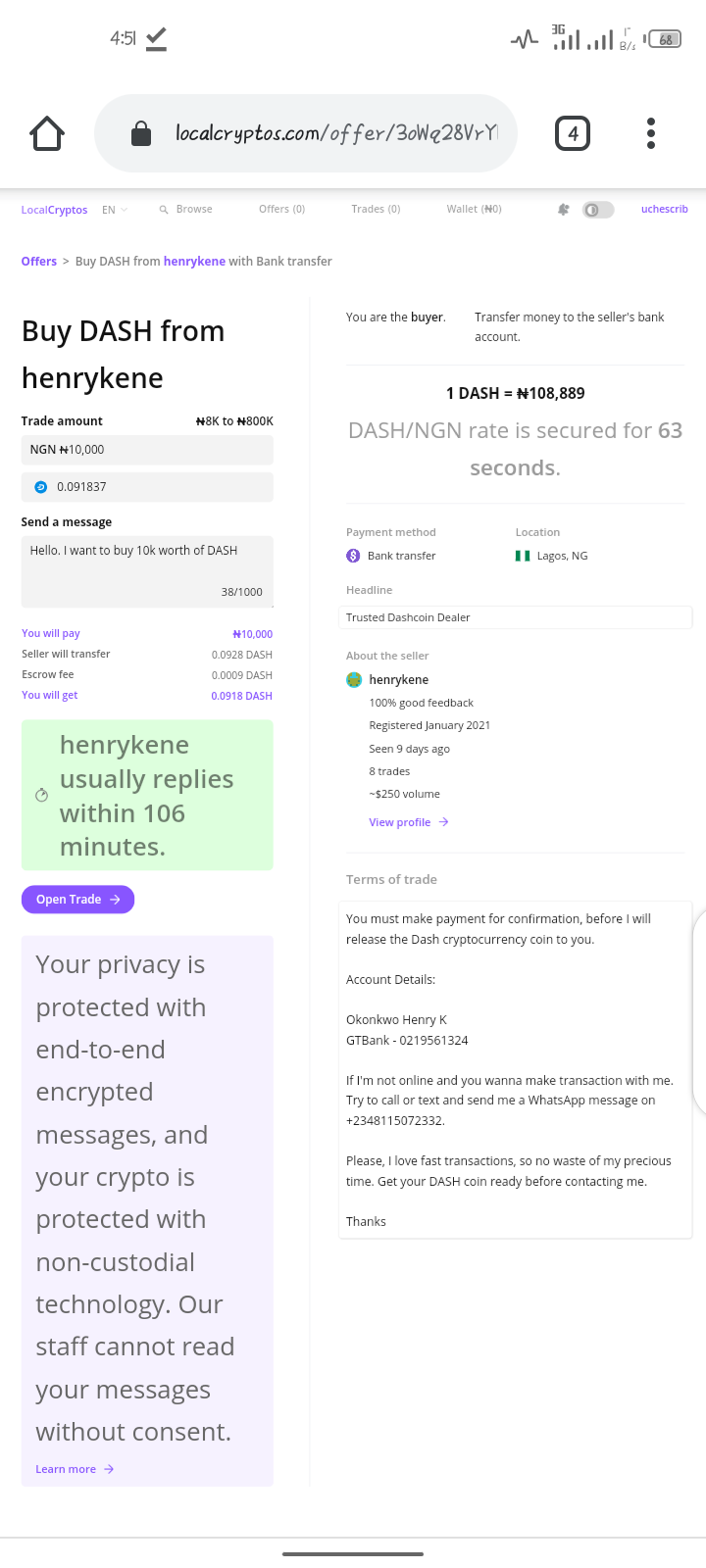
Task: Open the uchescrib account menu
Action: click(x=665, y=210)
